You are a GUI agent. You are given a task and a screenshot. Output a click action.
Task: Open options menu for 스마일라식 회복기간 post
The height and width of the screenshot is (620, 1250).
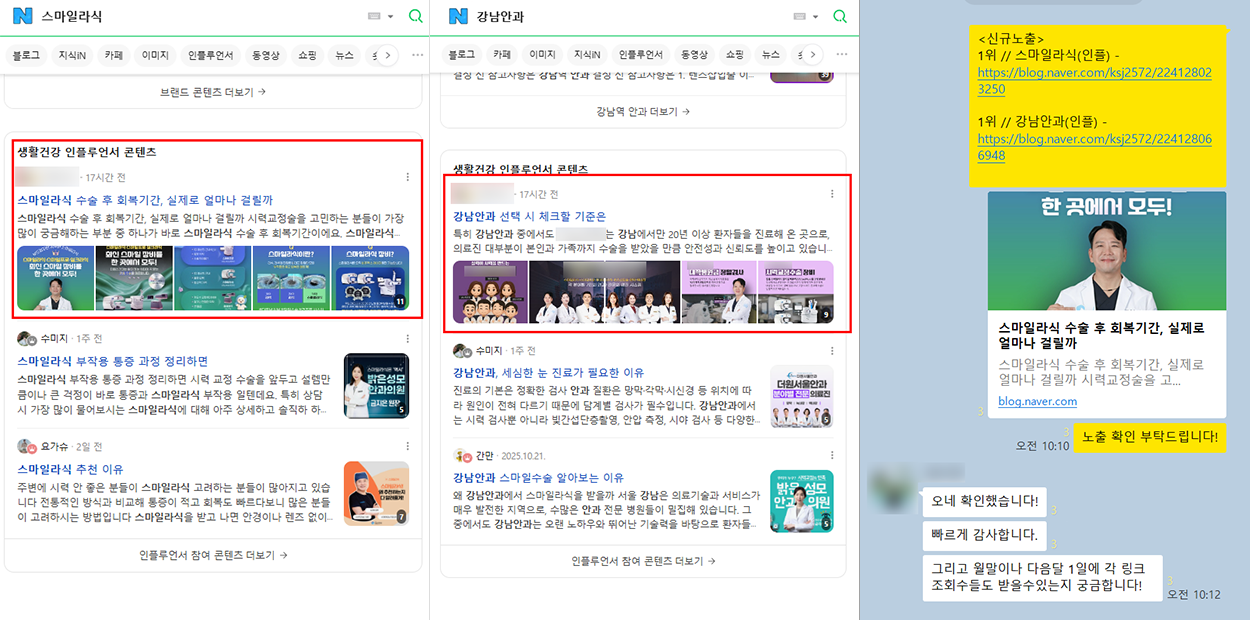tap(407, 177)
